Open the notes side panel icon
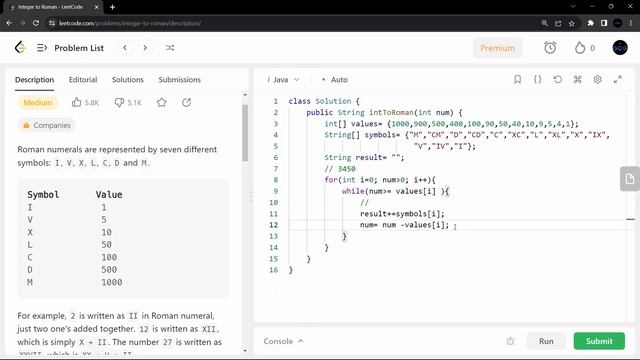 [630, 179]
